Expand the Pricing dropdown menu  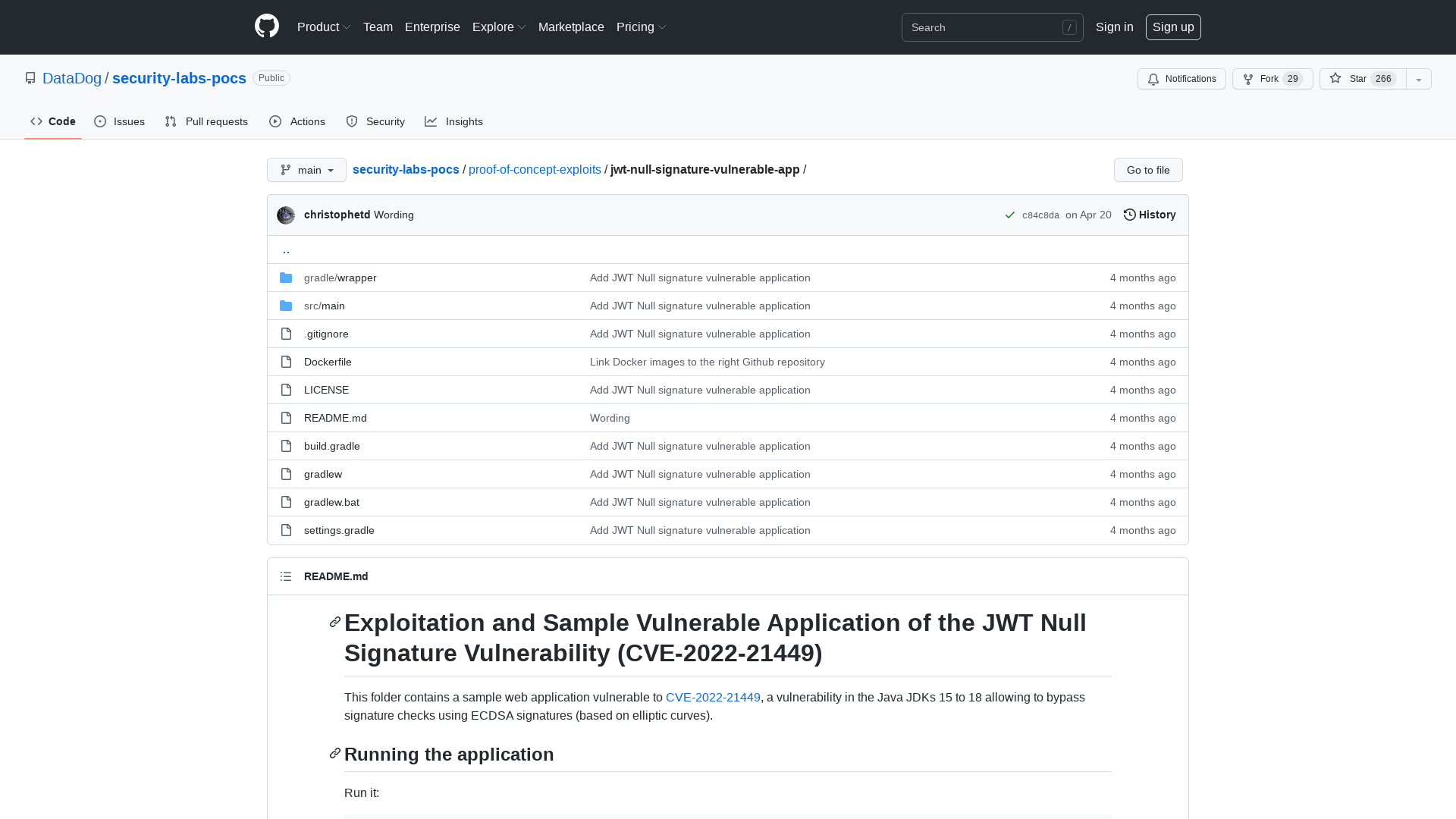(x=642, y=27)
